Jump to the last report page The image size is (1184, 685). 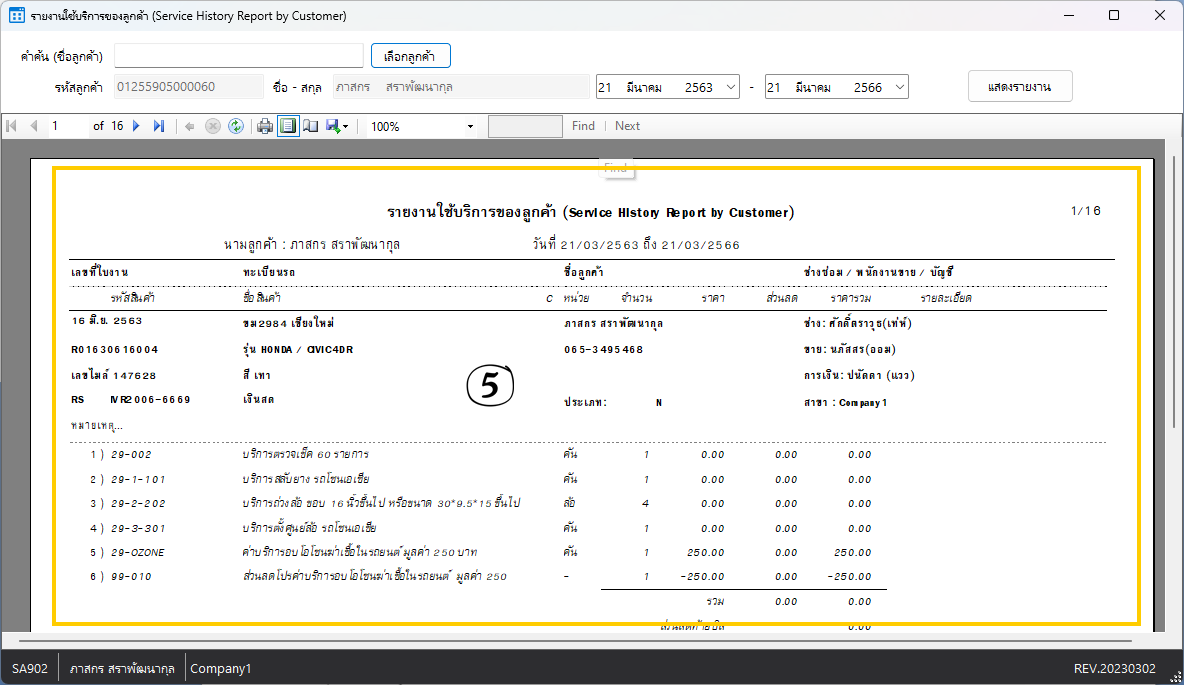pos(159,126)
